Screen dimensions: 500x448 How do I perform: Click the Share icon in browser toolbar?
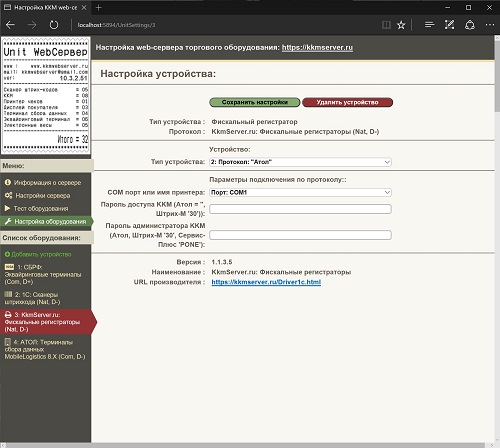click(470, 25)
